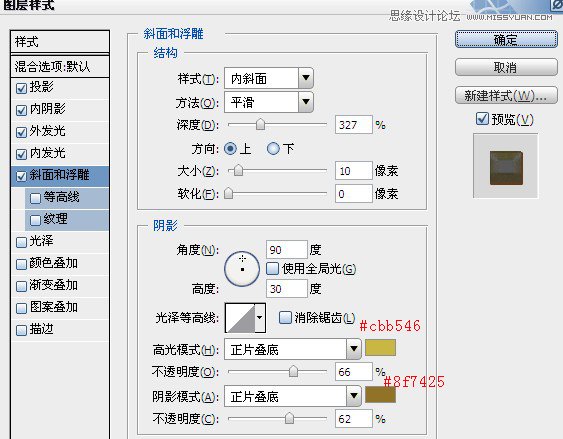Open highlight color swatch #cbb546
Viewport: 563px width, 439px height.
[x=380, y=348]
